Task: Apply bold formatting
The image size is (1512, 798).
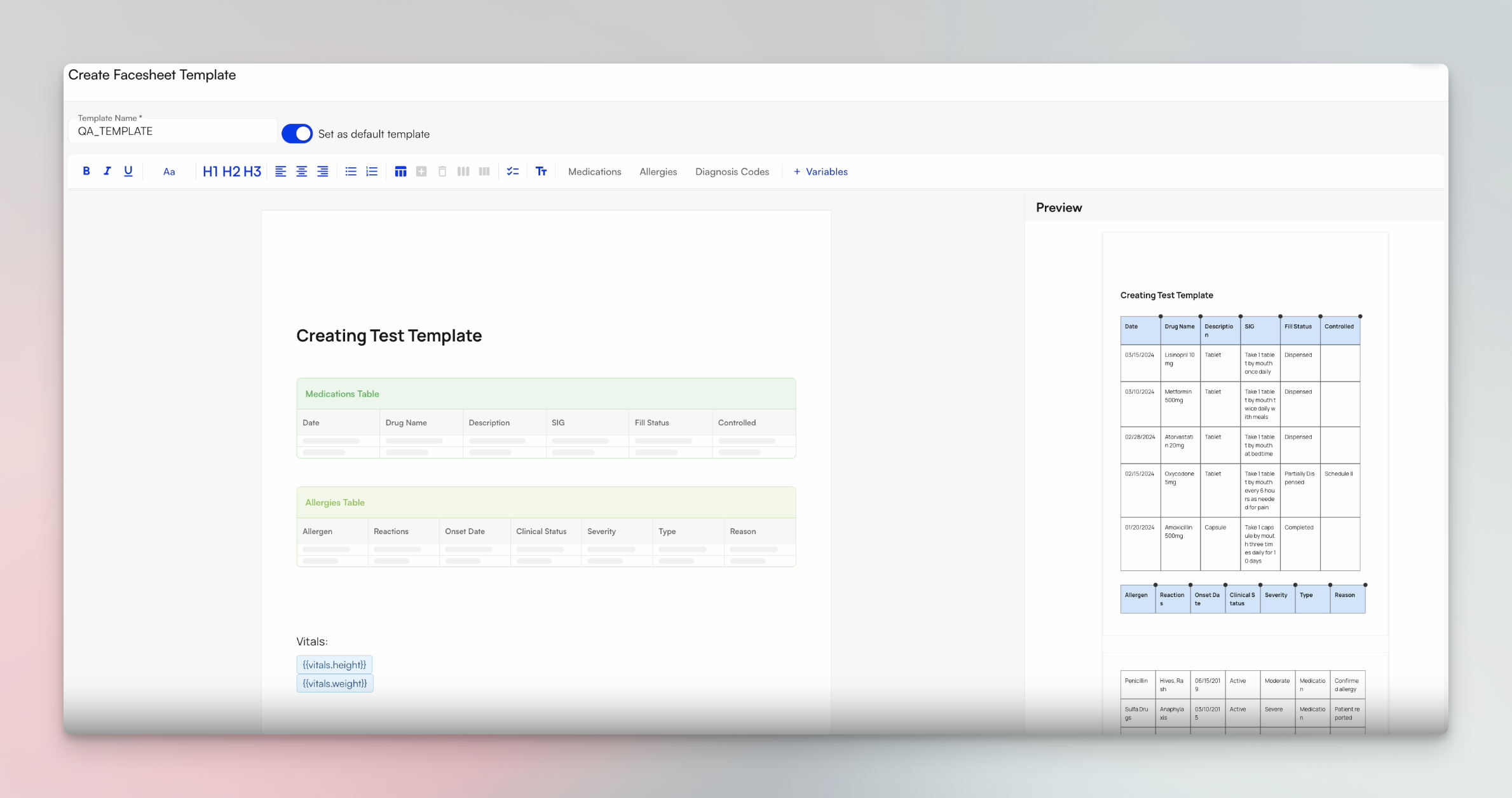Action: pos(87,172)
